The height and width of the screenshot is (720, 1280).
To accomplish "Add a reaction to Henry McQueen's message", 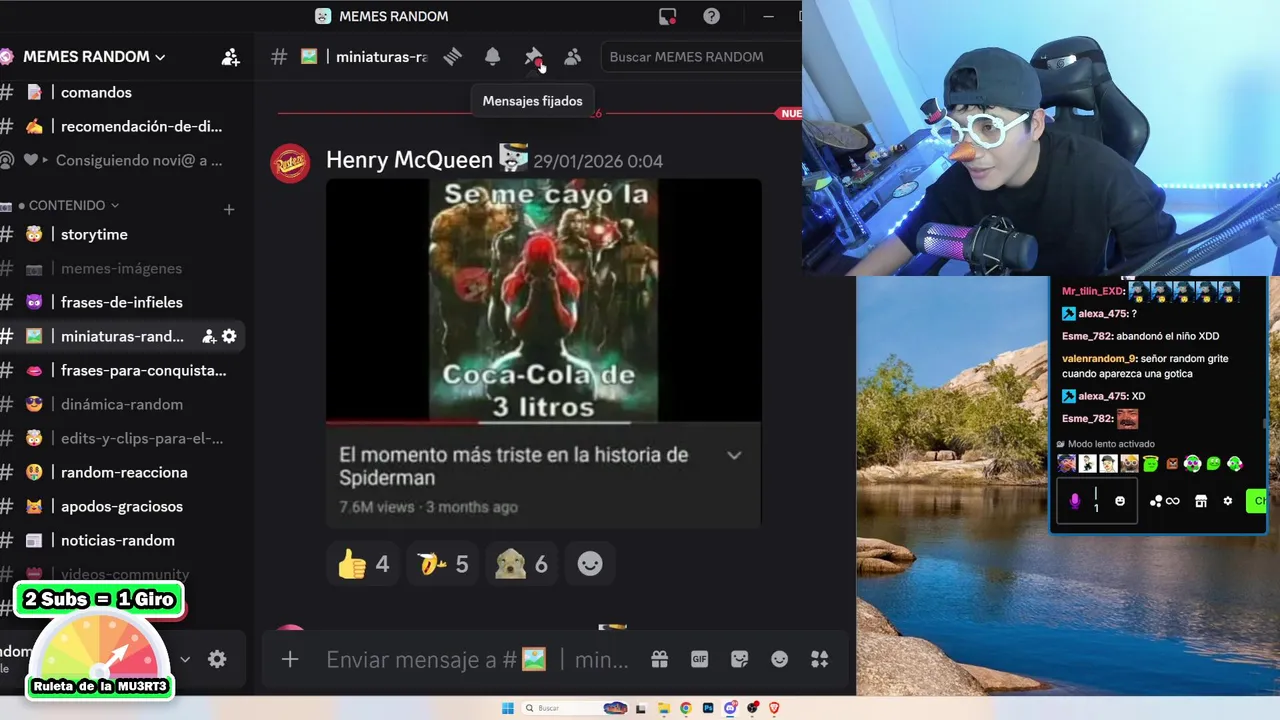I will pos(590,564).
